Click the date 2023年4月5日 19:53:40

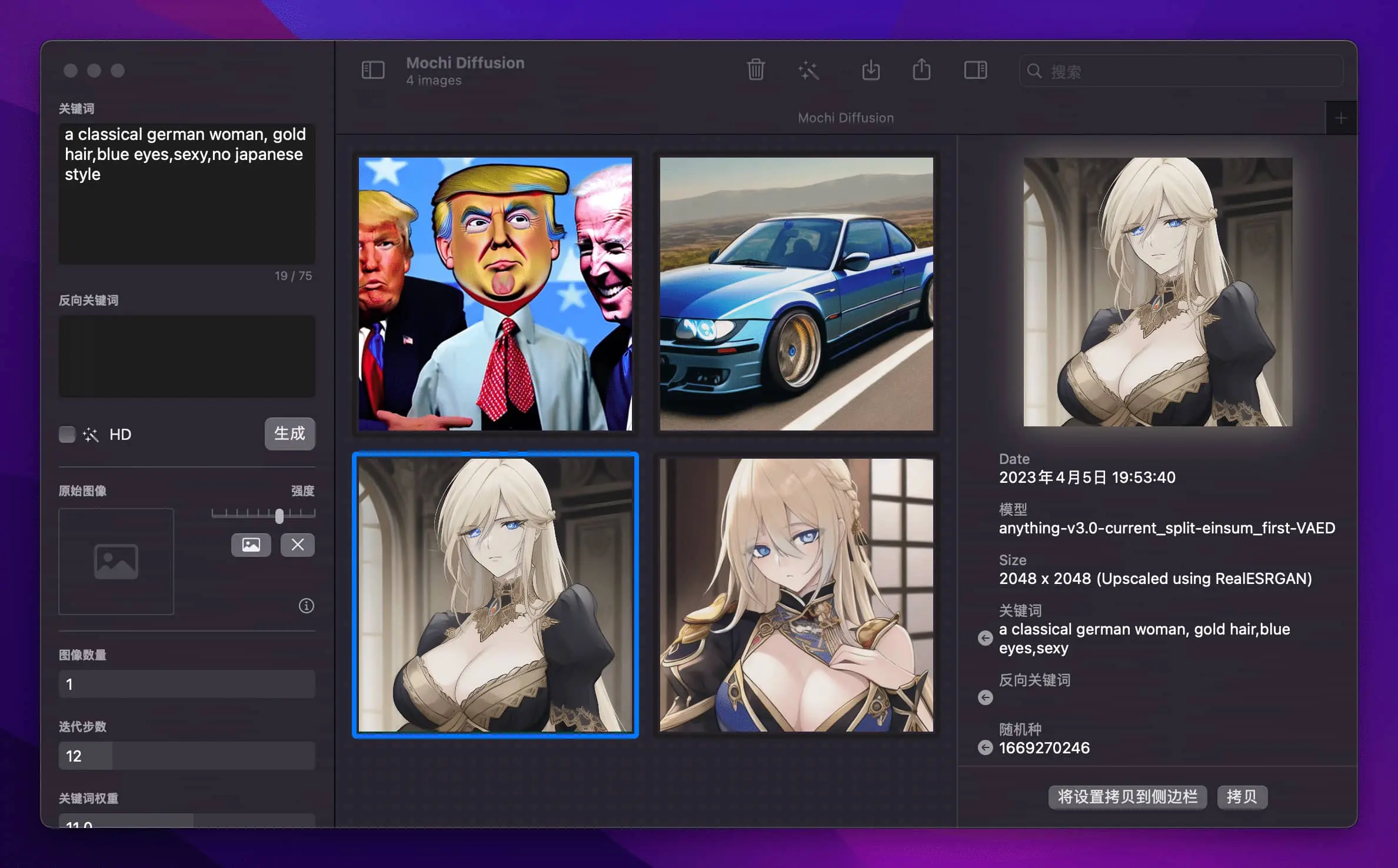pos(1087,477)
